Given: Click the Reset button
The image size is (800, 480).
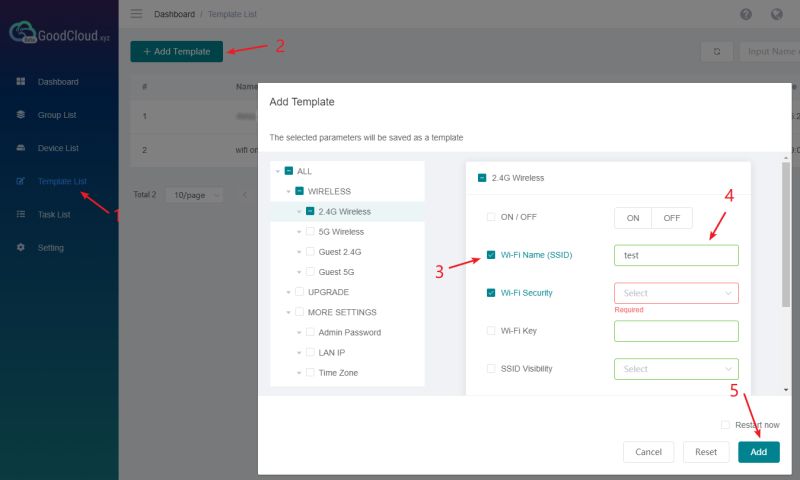Looking at the screenshot, I should (706, 452).
